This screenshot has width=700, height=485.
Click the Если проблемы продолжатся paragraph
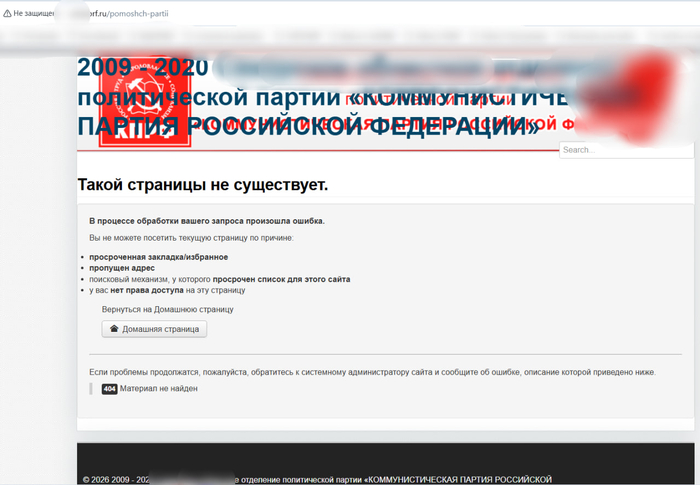pyautogui.click(x=372, y=372)
